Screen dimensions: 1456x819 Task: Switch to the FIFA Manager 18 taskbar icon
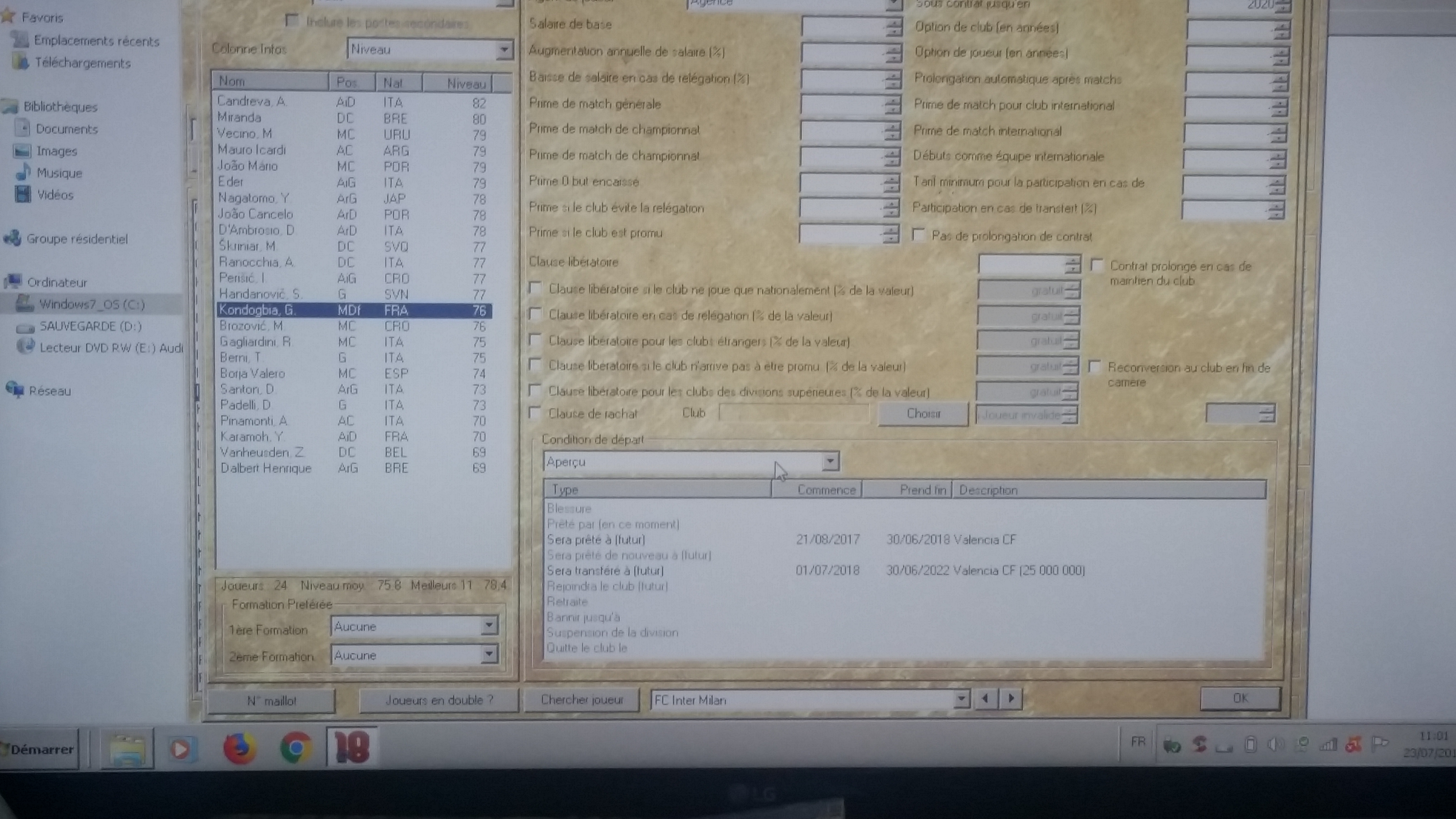point(352,747)
